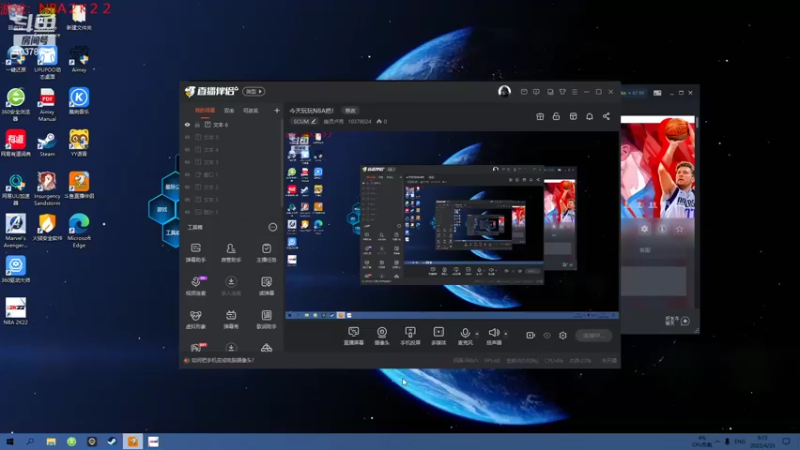The image size is (800, 450).
Task: Open the mail icon in companion title bar
Action: (x=524, y=92)
